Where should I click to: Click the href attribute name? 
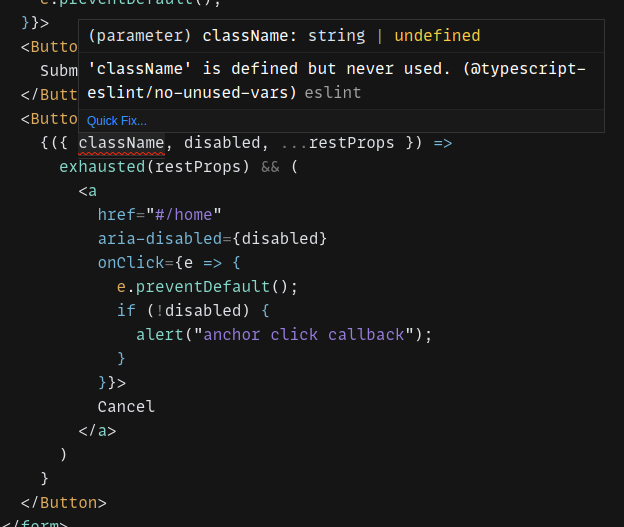pyautogui.click(x=119, y=214)
